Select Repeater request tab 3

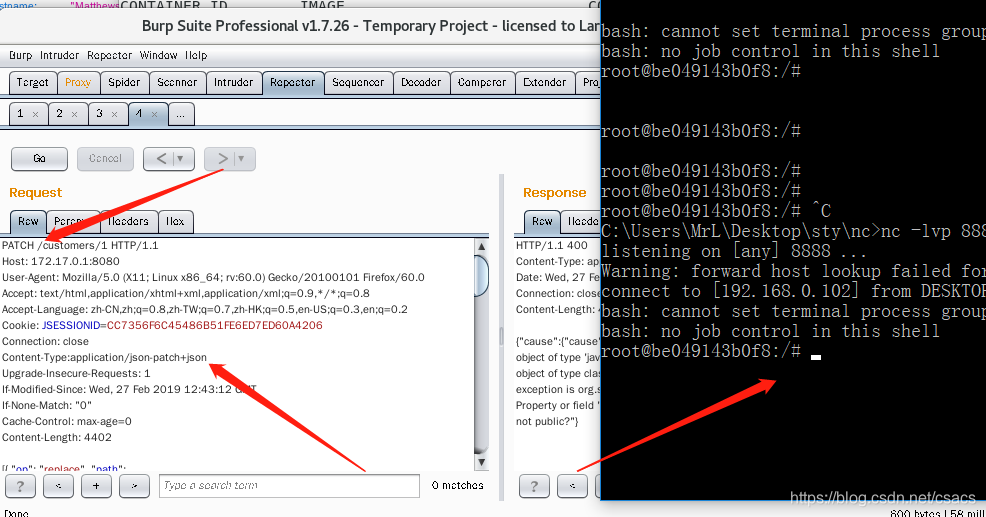[99, 114]
